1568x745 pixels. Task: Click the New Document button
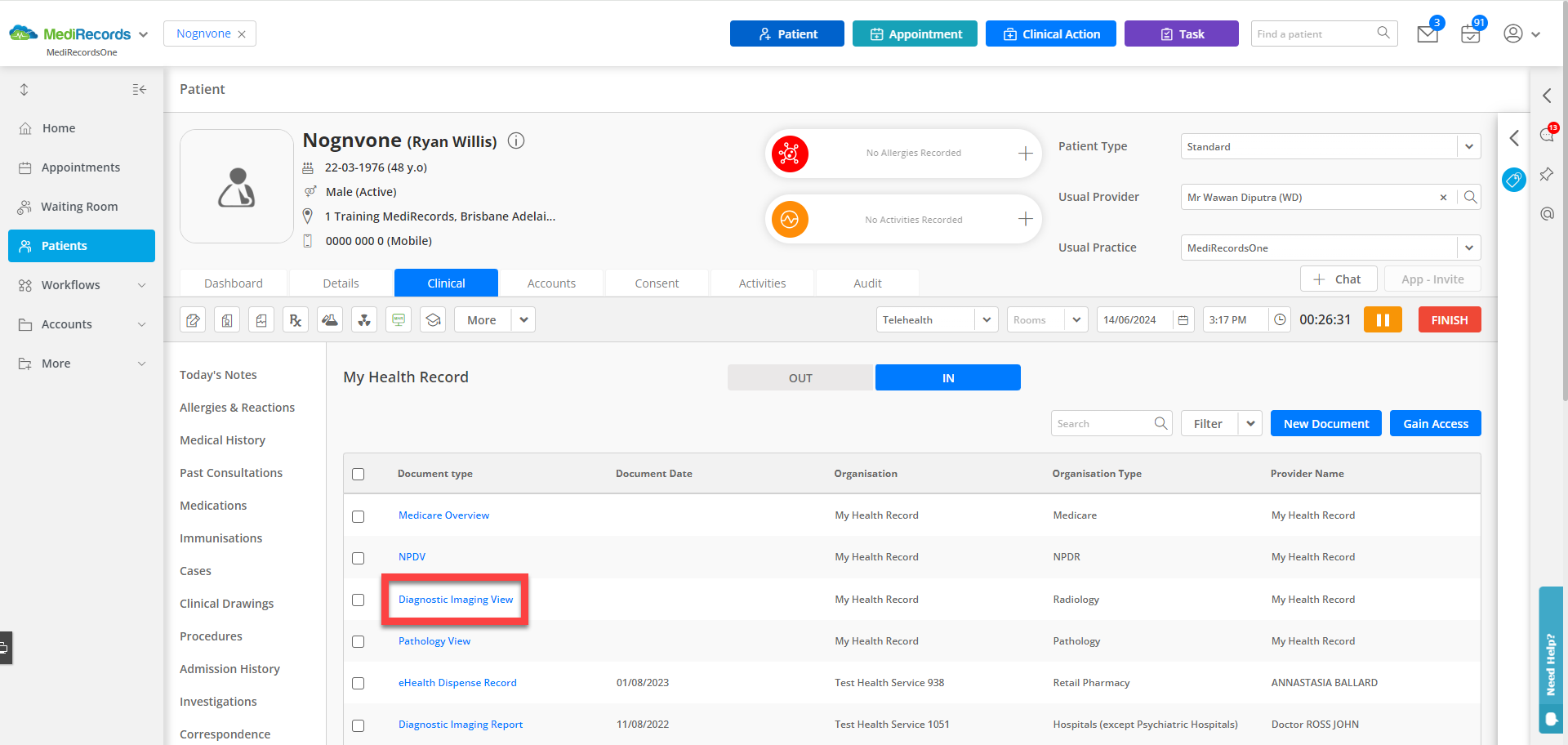[1326, 423]
